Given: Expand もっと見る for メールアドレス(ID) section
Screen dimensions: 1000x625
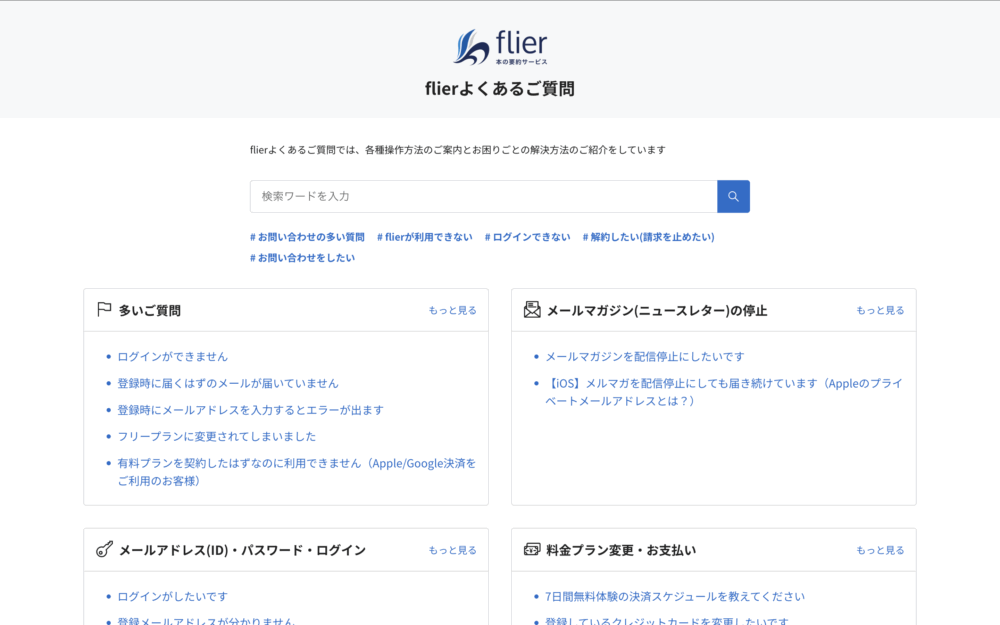Looking at the screenshot, I should (452, 551).
